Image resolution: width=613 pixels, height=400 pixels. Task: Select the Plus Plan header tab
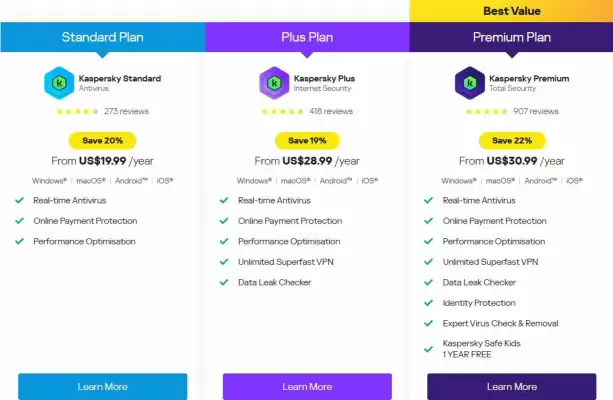(307, 37)
